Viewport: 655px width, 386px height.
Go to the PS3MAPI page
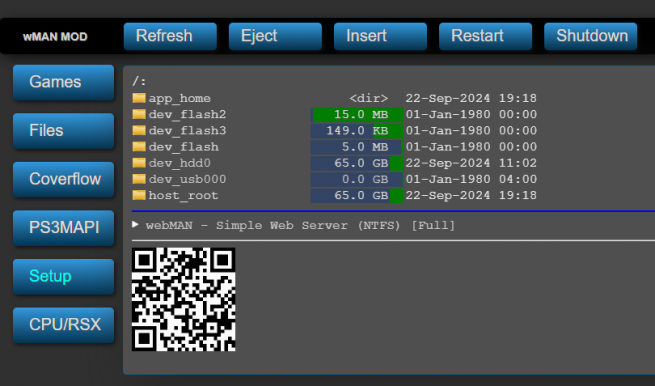click(63, 228)
